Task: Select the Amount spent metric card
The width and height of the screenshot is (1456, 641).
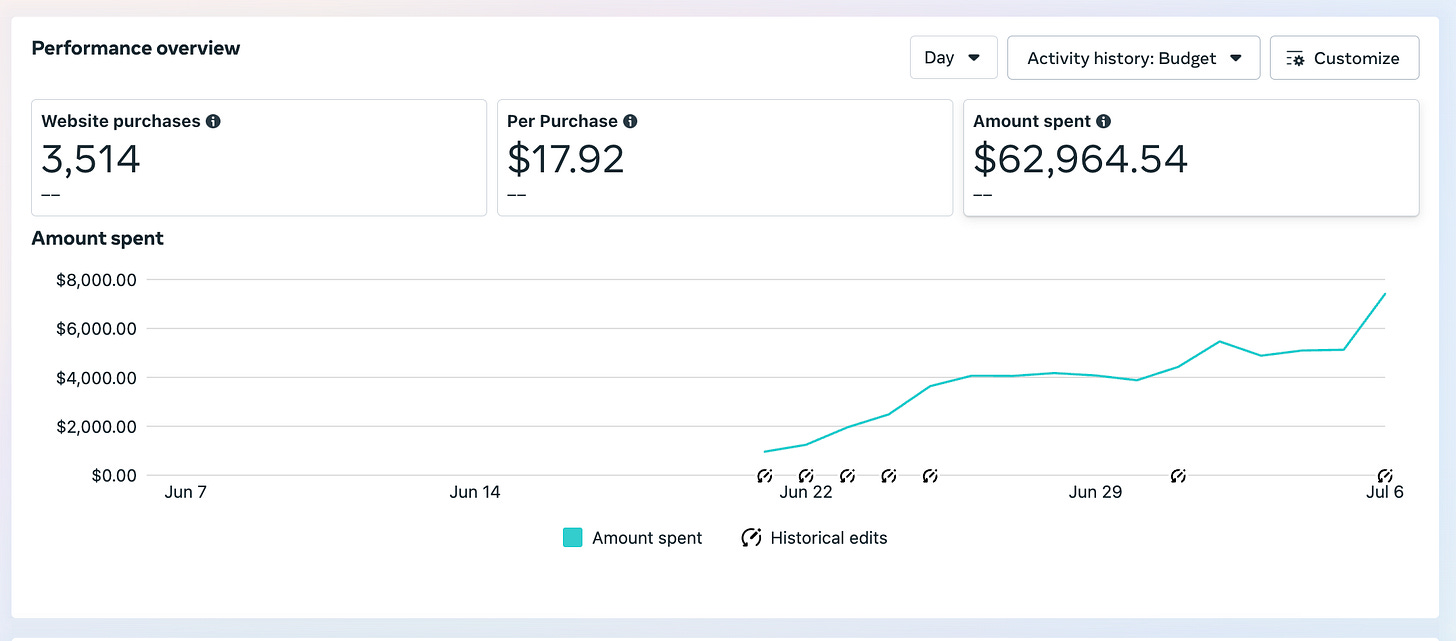Action: coord(1191,157)
